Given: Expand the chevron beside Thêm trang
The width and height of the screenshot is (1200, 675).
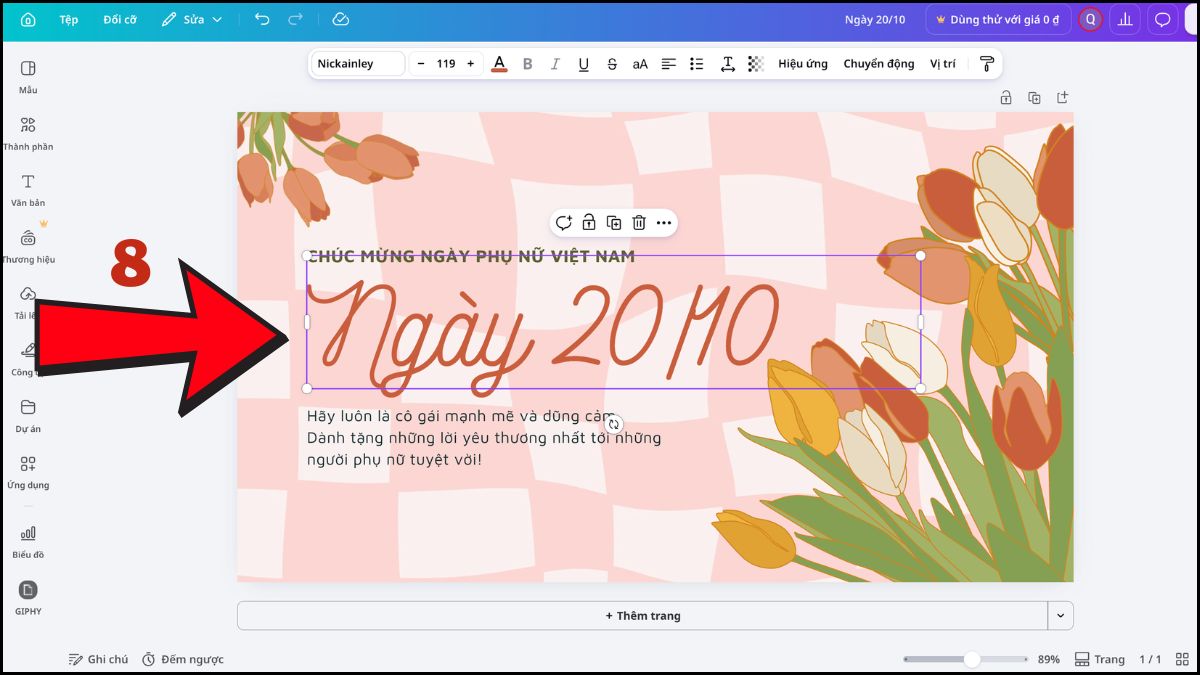Looking at the screenshot, I should (1061, 616).
